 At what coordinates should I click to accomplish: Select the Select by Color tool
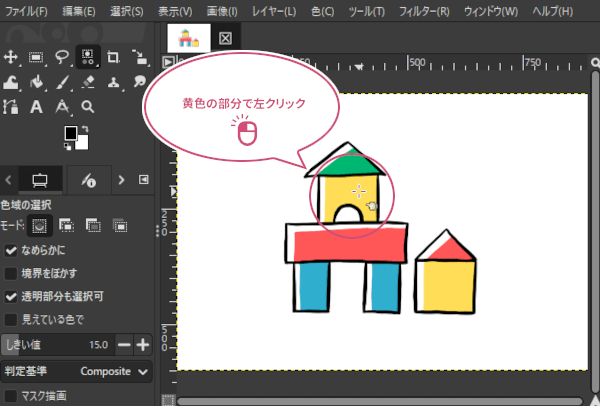click(88, 57)
